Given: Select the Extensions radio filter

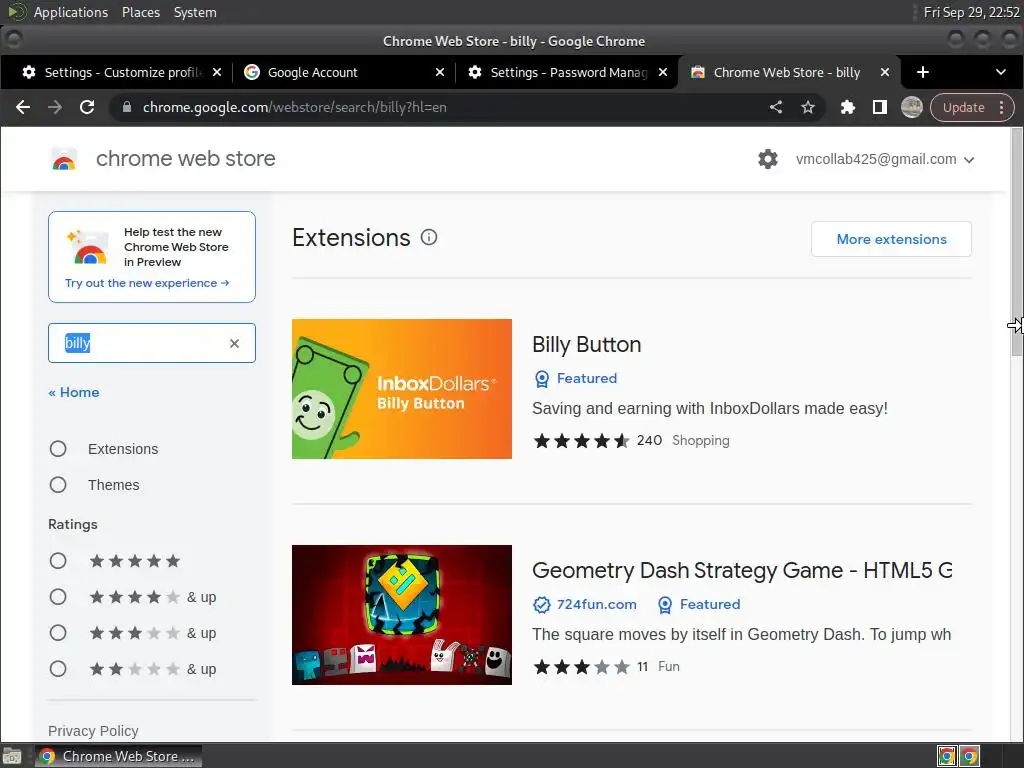Looking at the screenshot, I should (58, 449).
